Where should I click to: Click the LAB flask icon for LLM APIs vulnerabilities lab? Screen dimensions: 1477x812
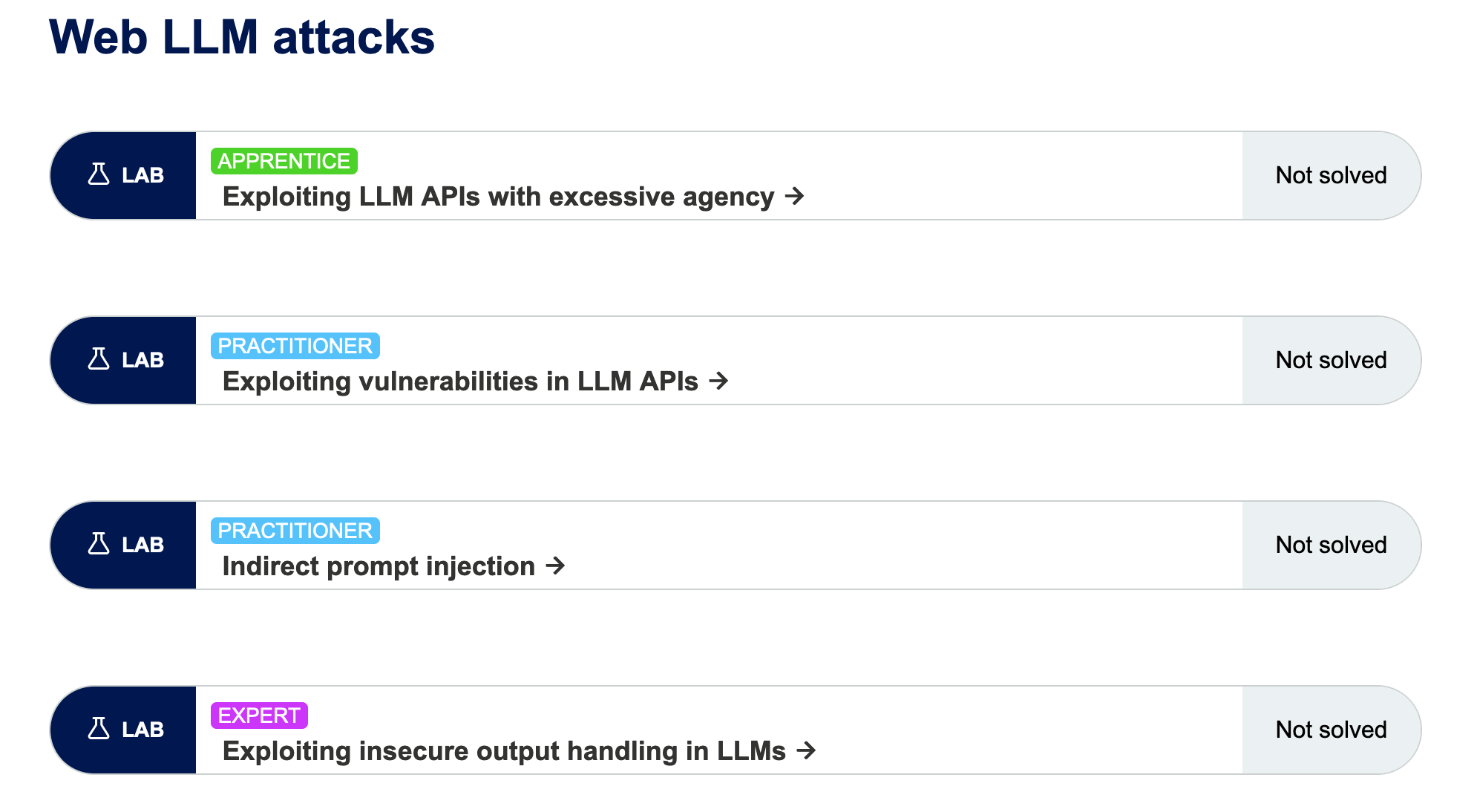click(98, 360)
